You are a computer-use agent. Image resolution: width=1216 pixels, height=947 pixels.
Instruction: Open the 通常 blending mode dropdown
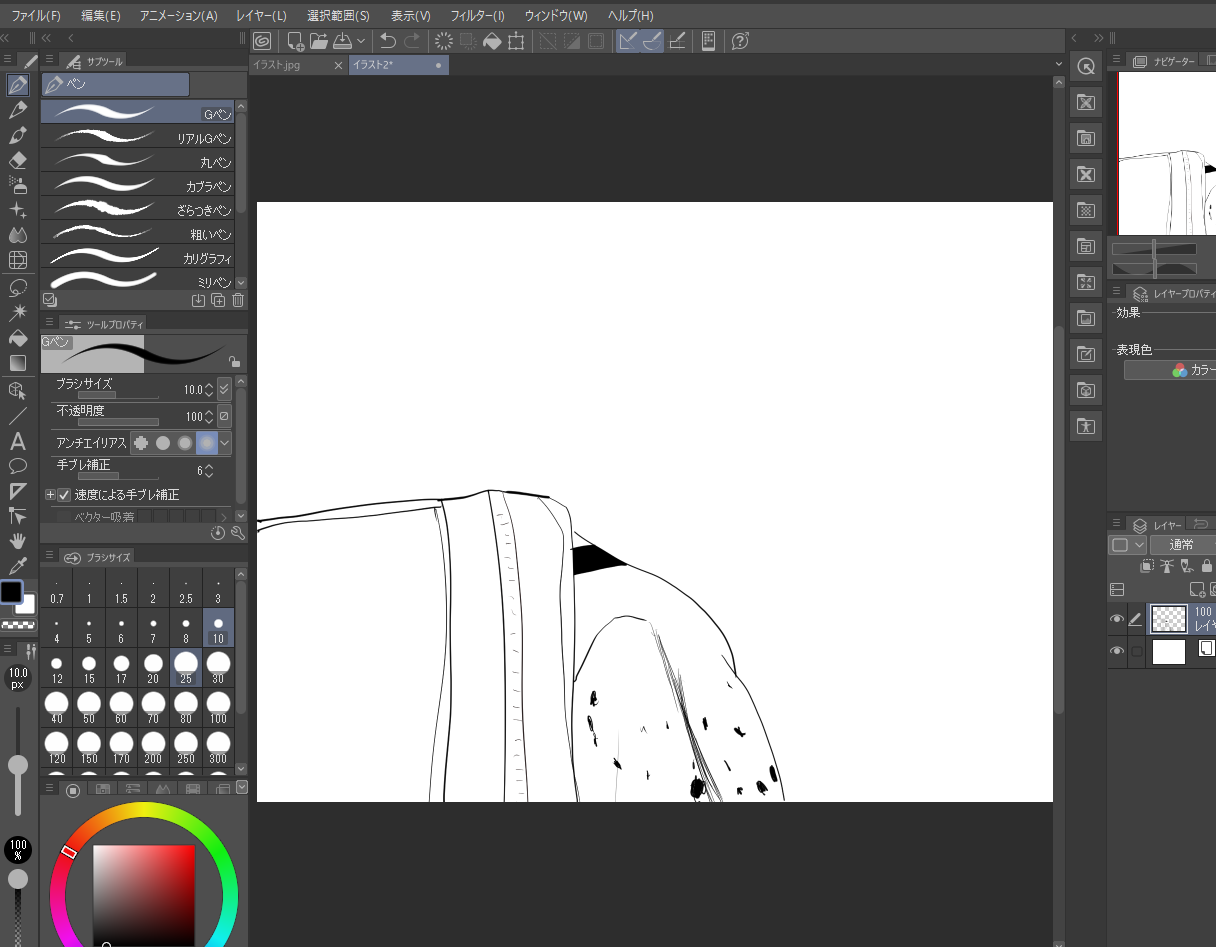pos(1181,545)
